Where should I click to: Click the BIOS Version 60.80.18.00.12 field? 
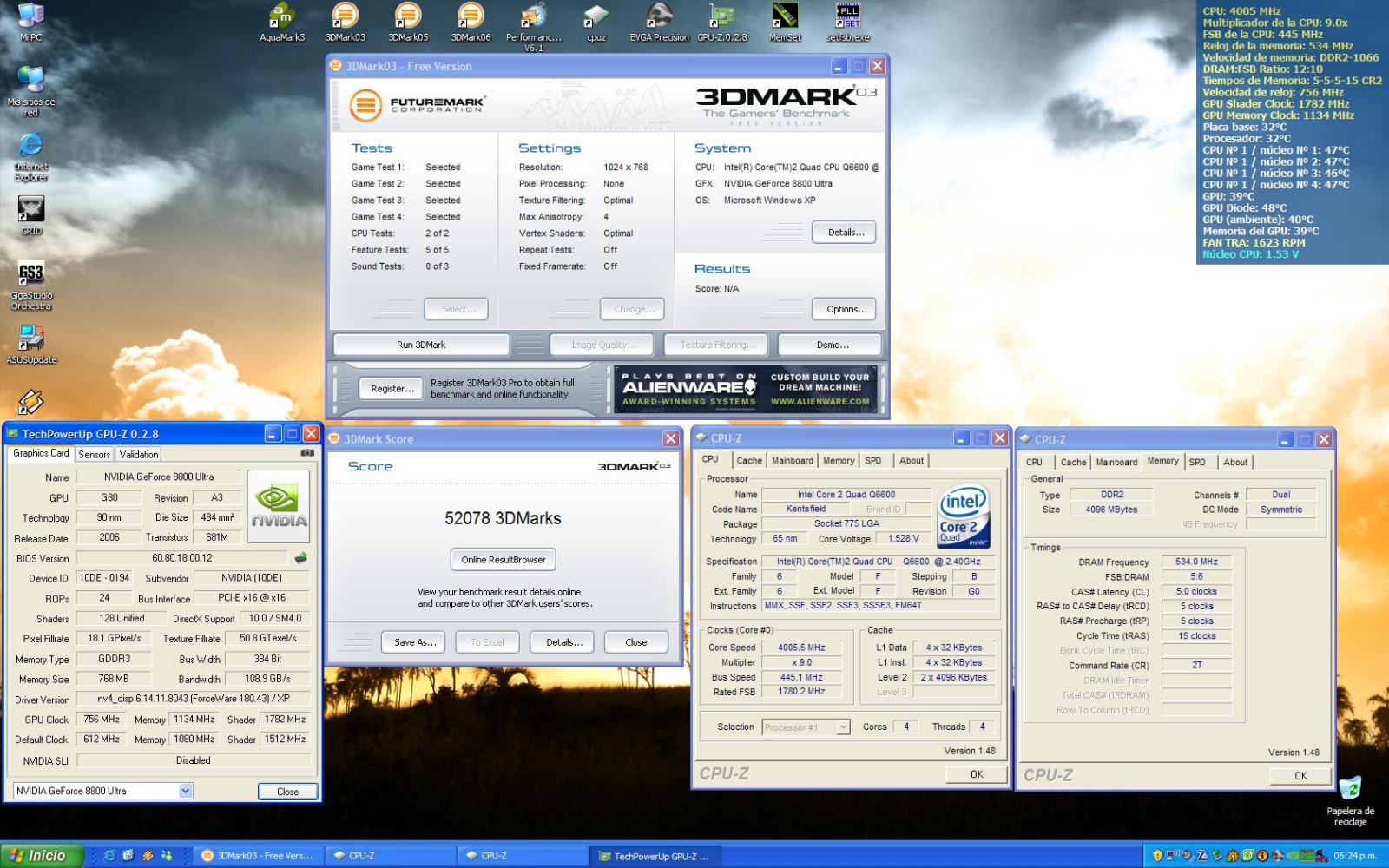(182, 558)
